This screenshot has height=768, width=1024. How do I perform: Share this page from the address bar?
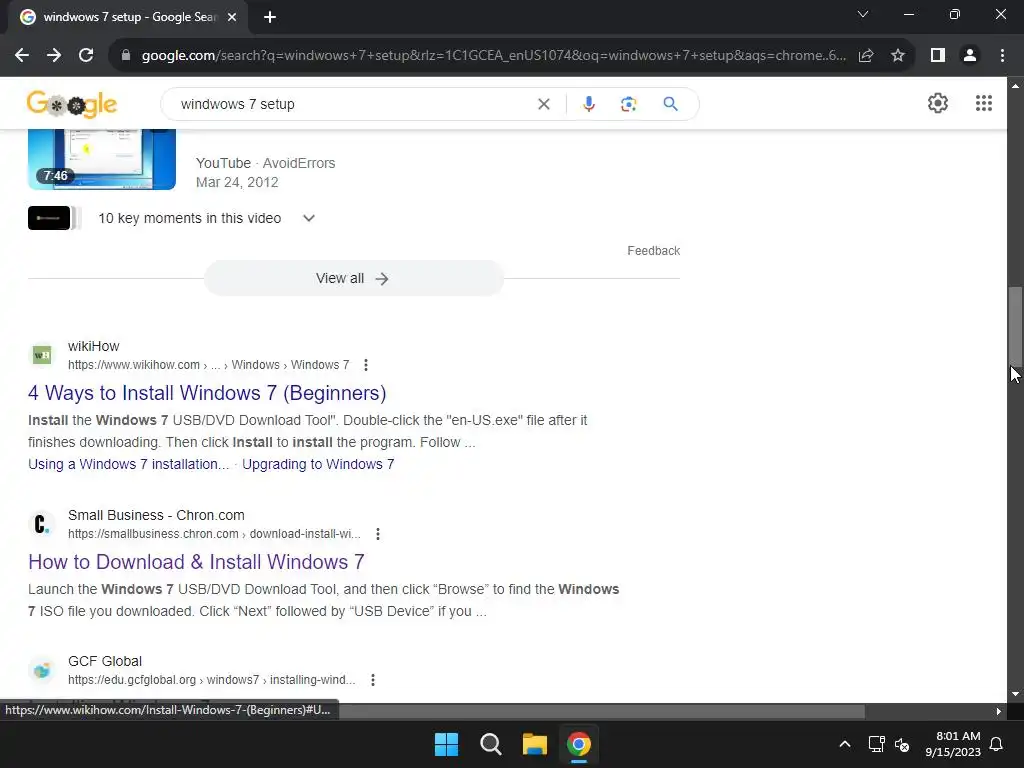pyautogui.click(x=866, y=56)
